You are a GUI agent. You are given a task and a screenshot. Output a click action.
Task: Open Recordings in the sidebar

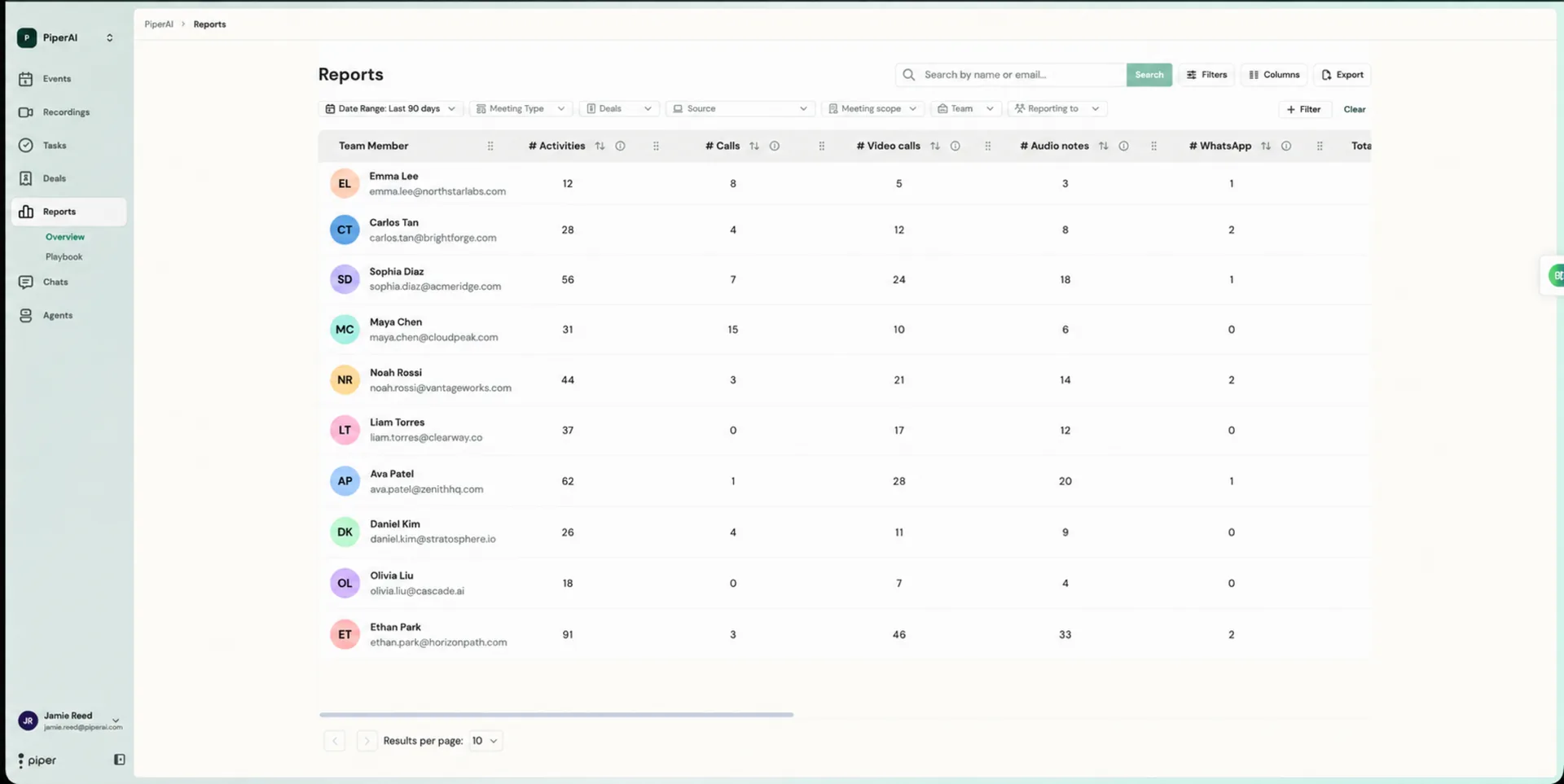pos(69,112)
